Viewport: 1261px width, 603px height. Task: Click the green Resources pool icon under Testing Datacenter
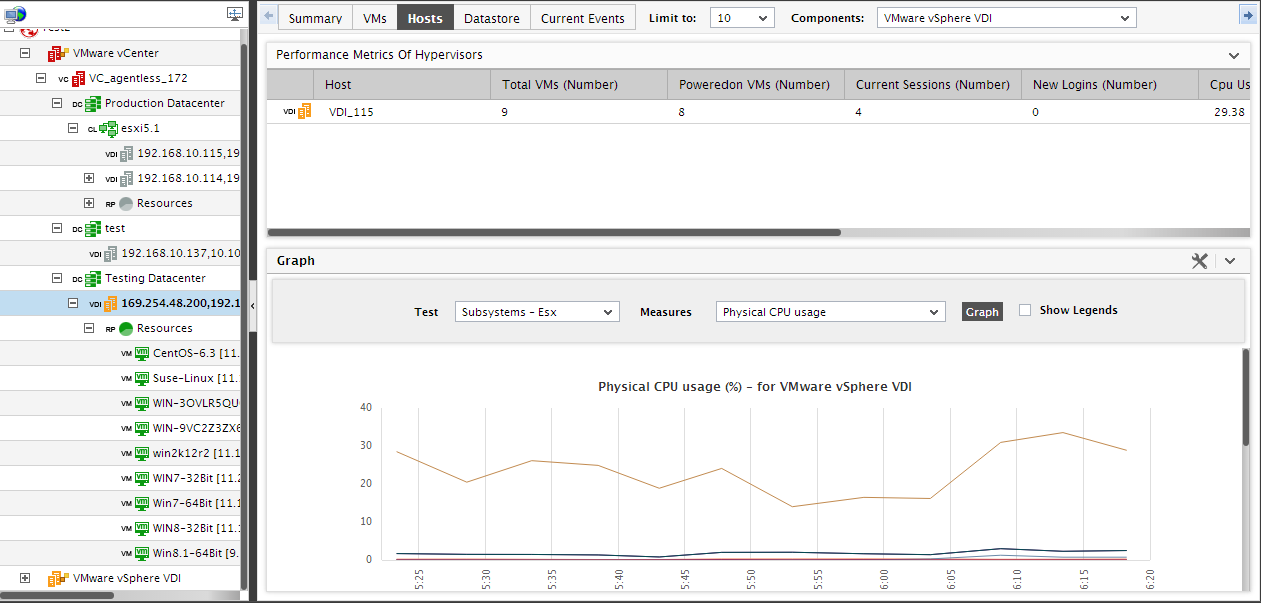click(x=126, y=328)
